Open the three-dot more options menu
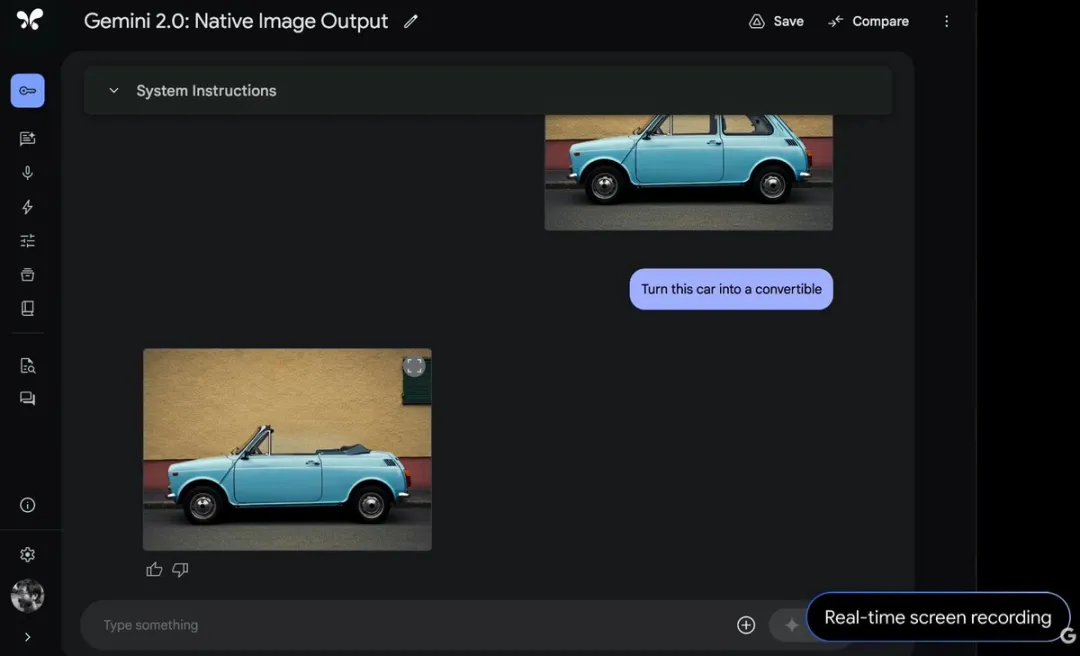1080x656 pixels. [x=946, y=22]
